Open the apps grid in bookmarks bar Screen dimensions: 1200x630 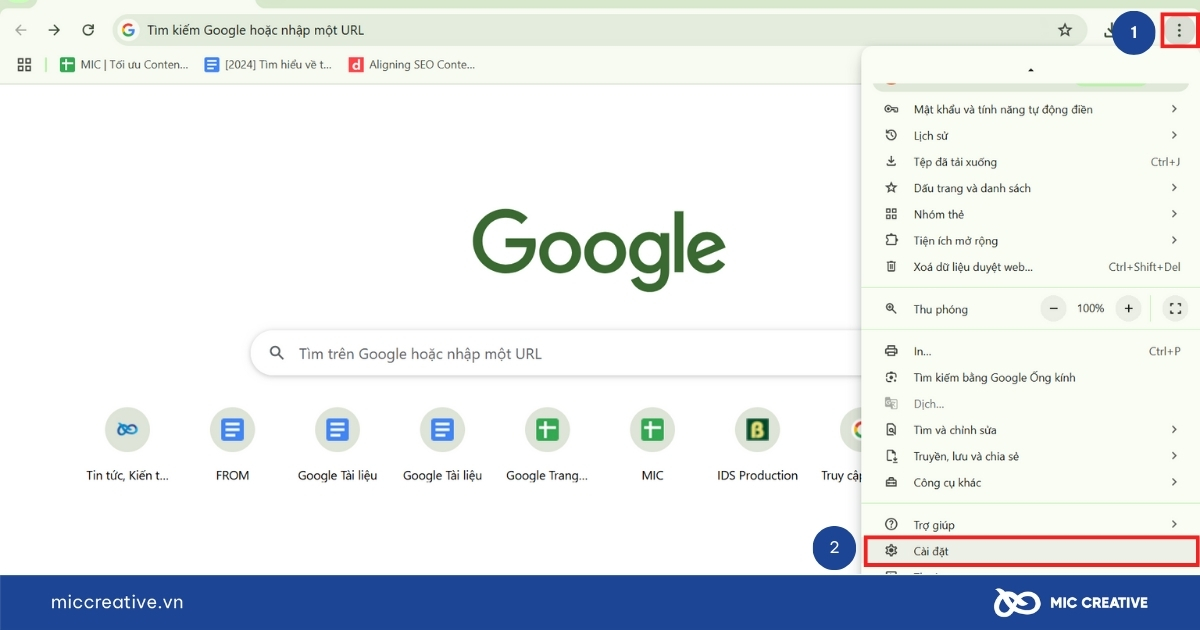[x=25, y=64]
